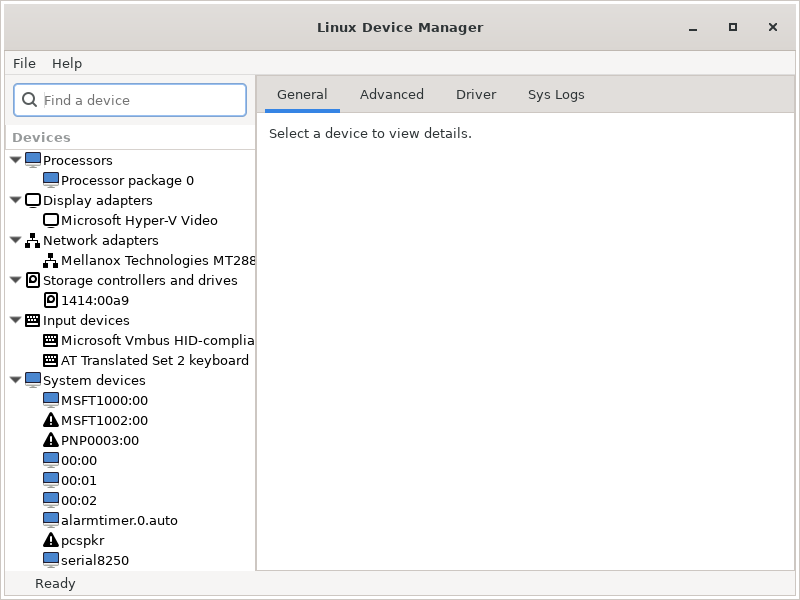Click the 00:02 device monitor icon

[51, 500]
